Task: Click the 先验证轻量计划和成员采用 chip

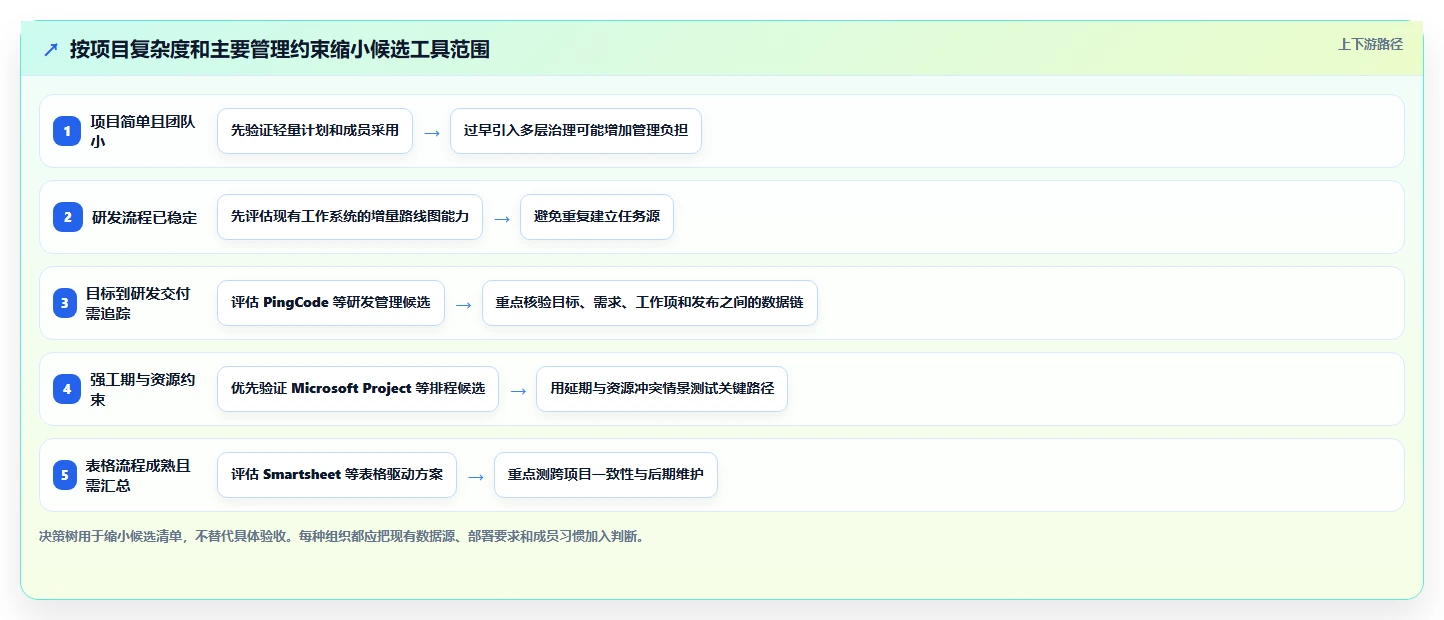Action: (x=315, y=131)
